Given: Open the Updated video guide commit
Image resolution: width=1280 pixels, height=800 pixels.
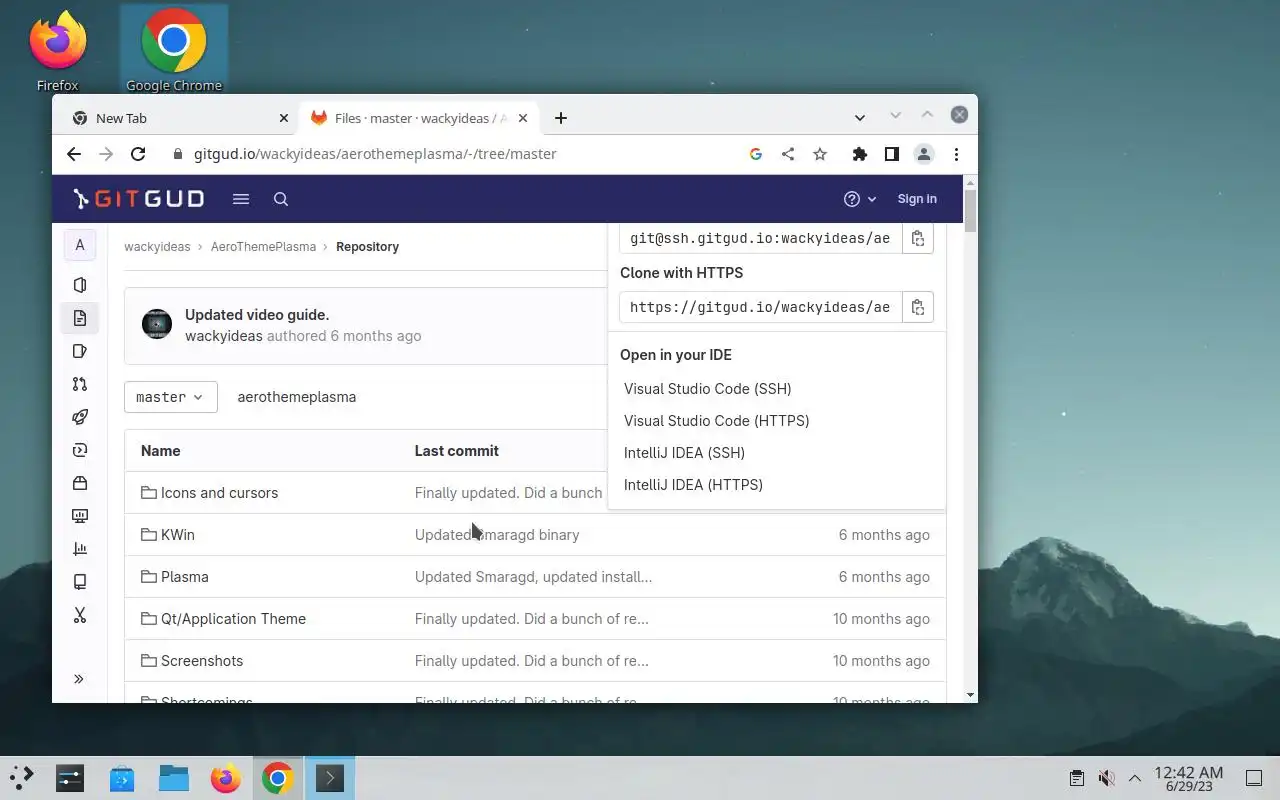Looking at the screenshot, I should [x=257, y=315].
